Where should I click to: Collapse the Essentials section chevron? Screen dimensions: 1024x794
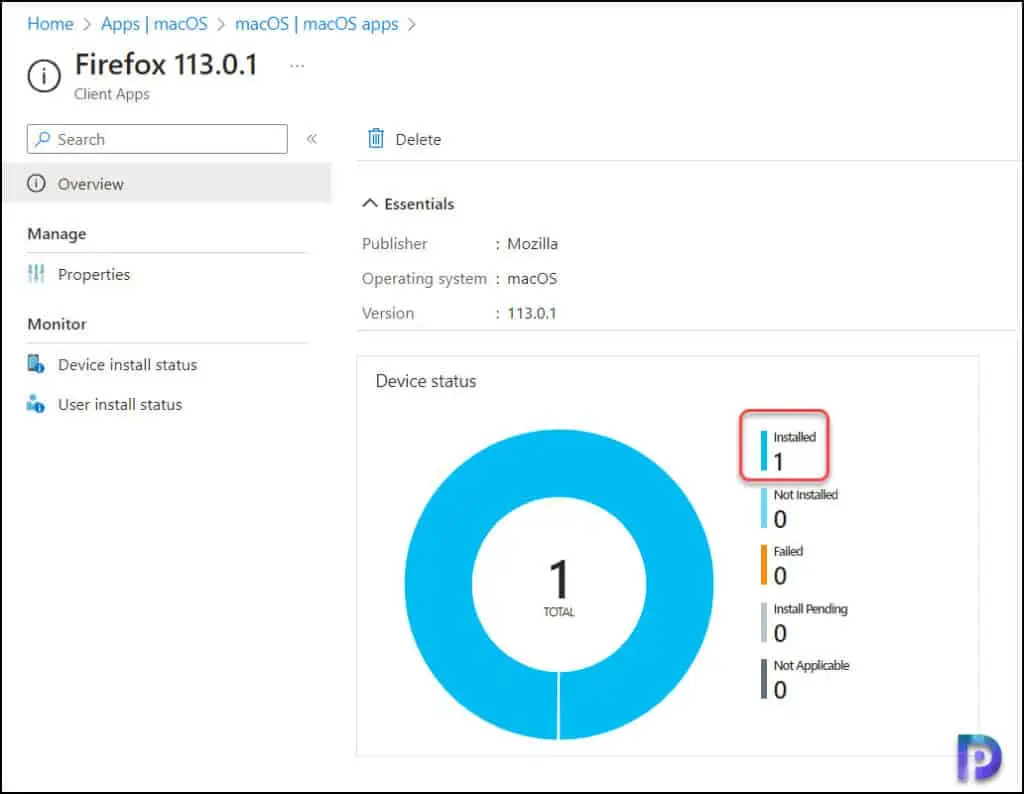(370, 203)
